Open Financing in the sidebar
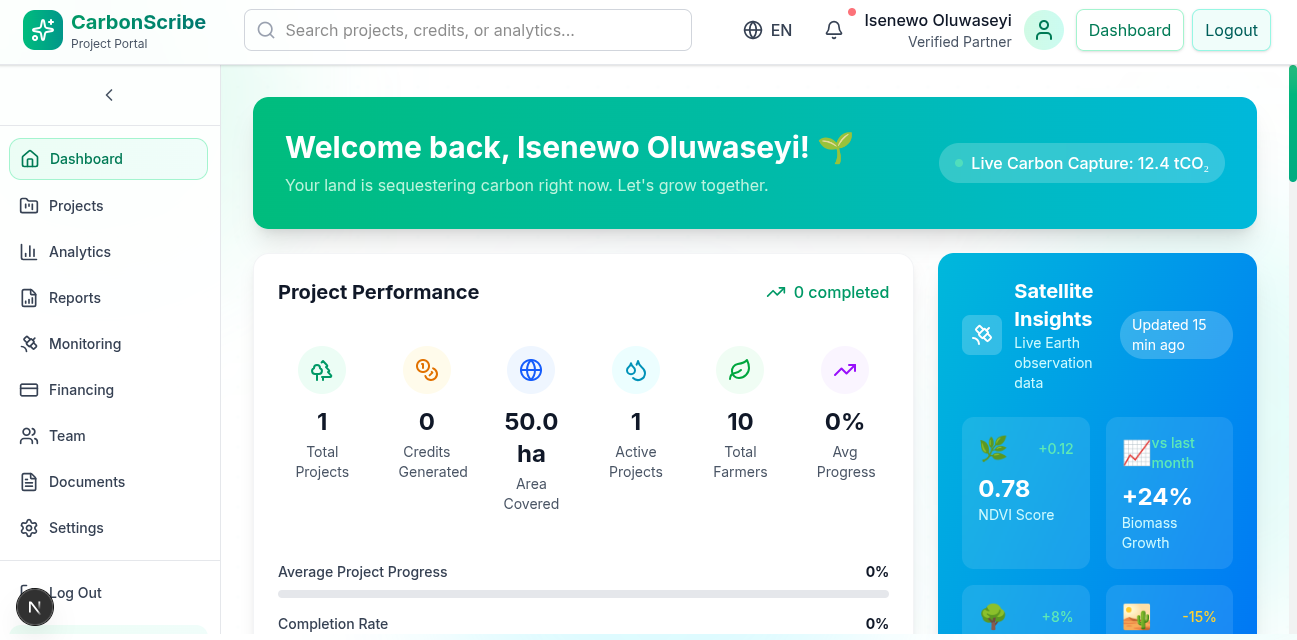The height and width of the screenshot is (640, 1297). tap(110, 390)
